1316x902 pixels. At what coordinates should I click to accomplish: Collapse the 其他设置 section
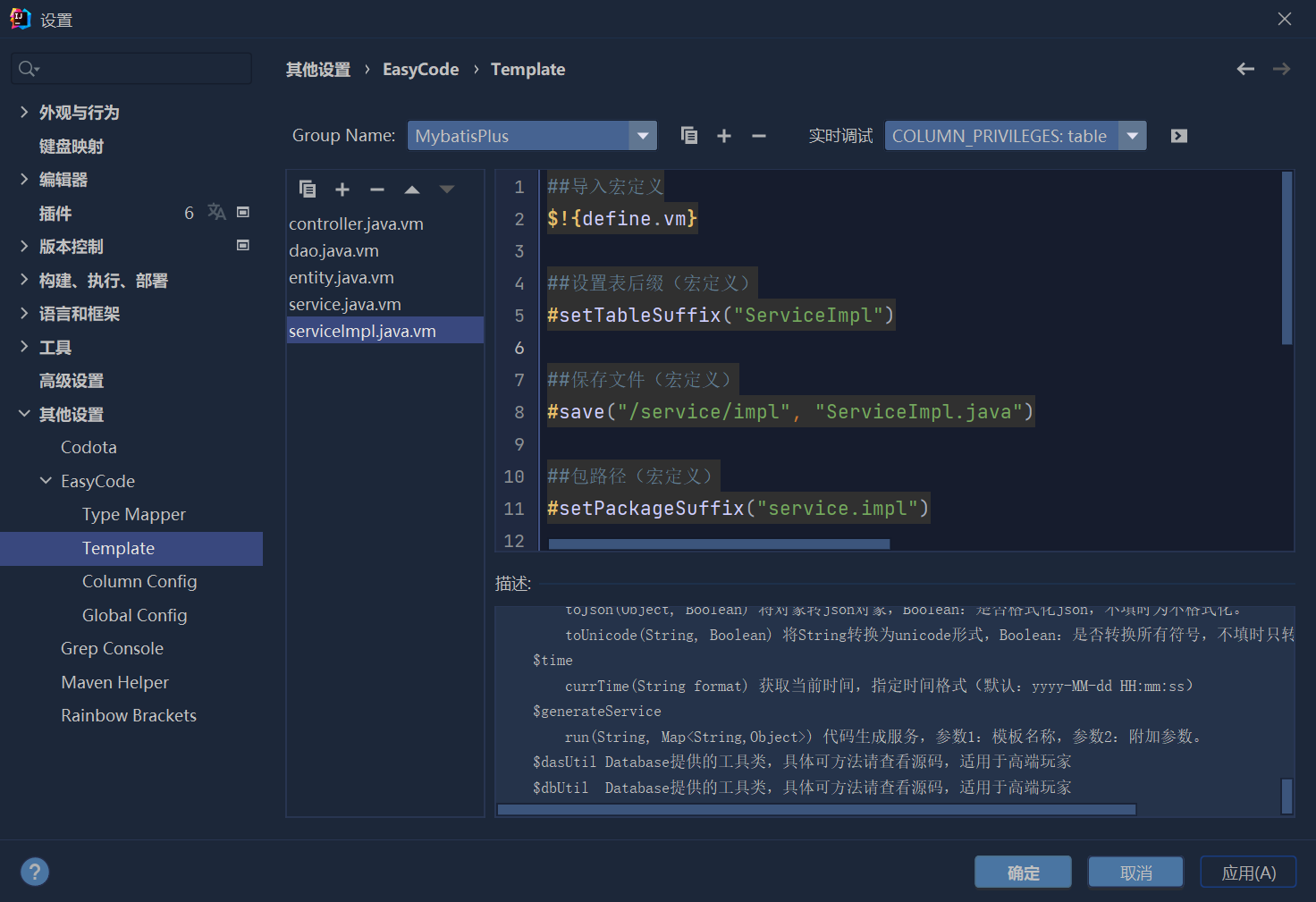(24, 414)
